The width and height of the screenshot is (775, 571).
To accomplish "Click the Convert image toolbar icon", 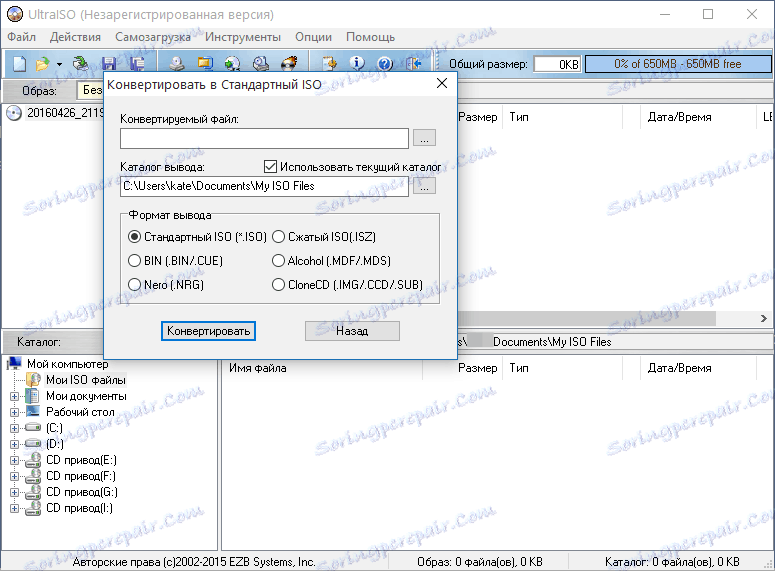I will [232, 64].
